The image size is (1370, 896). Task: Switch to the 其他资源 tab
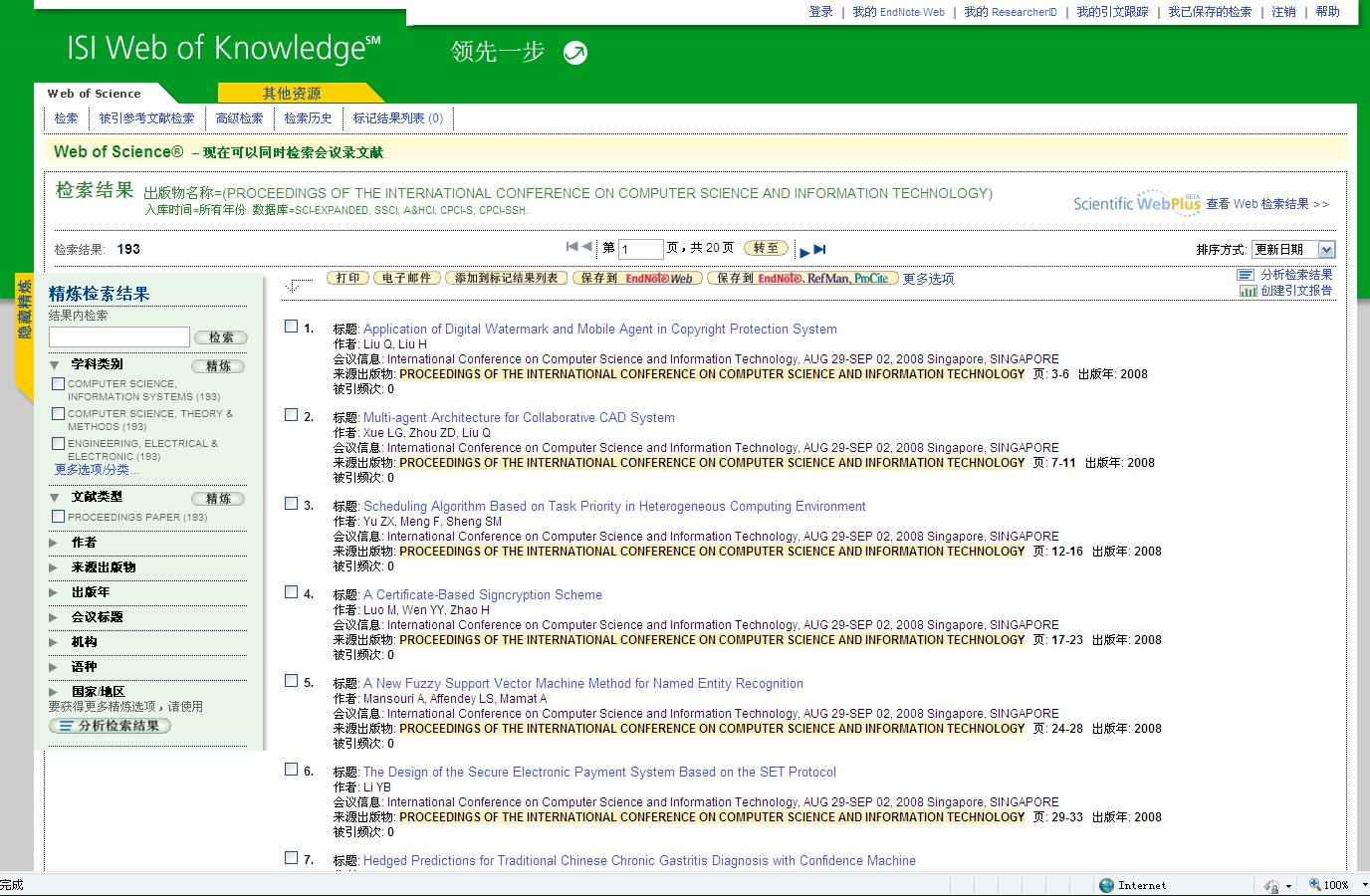[292, 94]
